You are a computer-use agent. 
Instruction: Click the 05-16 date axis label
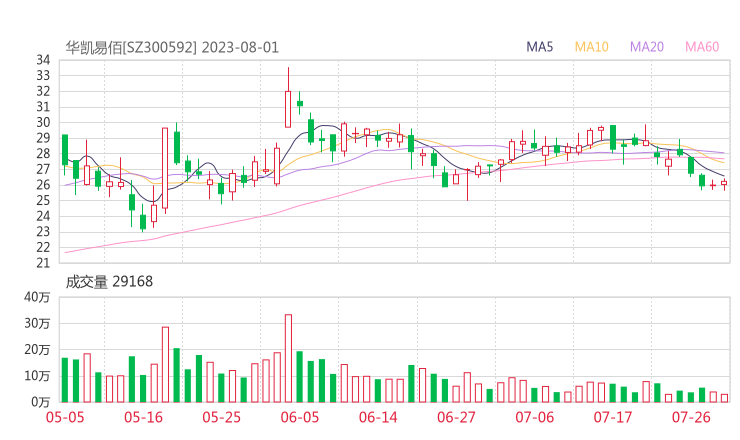143,417
